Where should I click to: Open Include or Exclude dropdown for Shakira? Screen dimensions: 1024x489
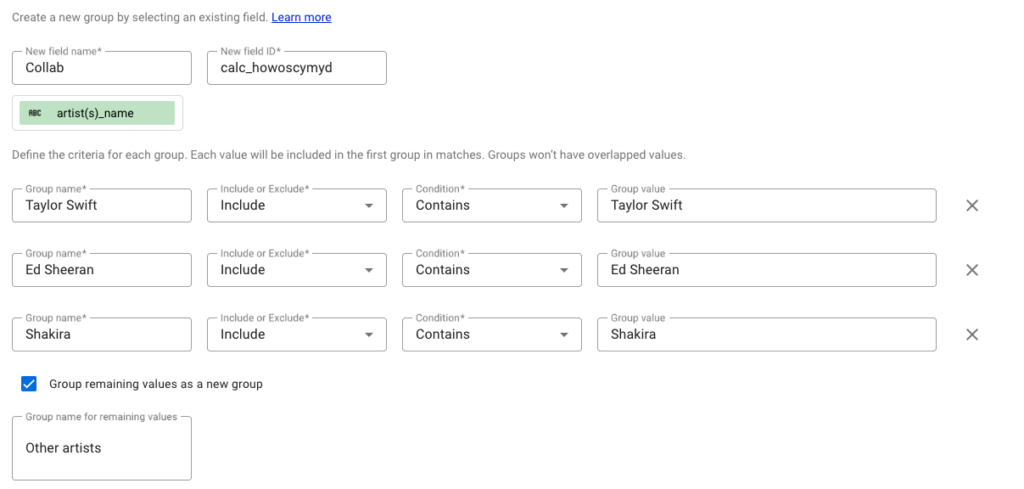[x=296, y=334]
